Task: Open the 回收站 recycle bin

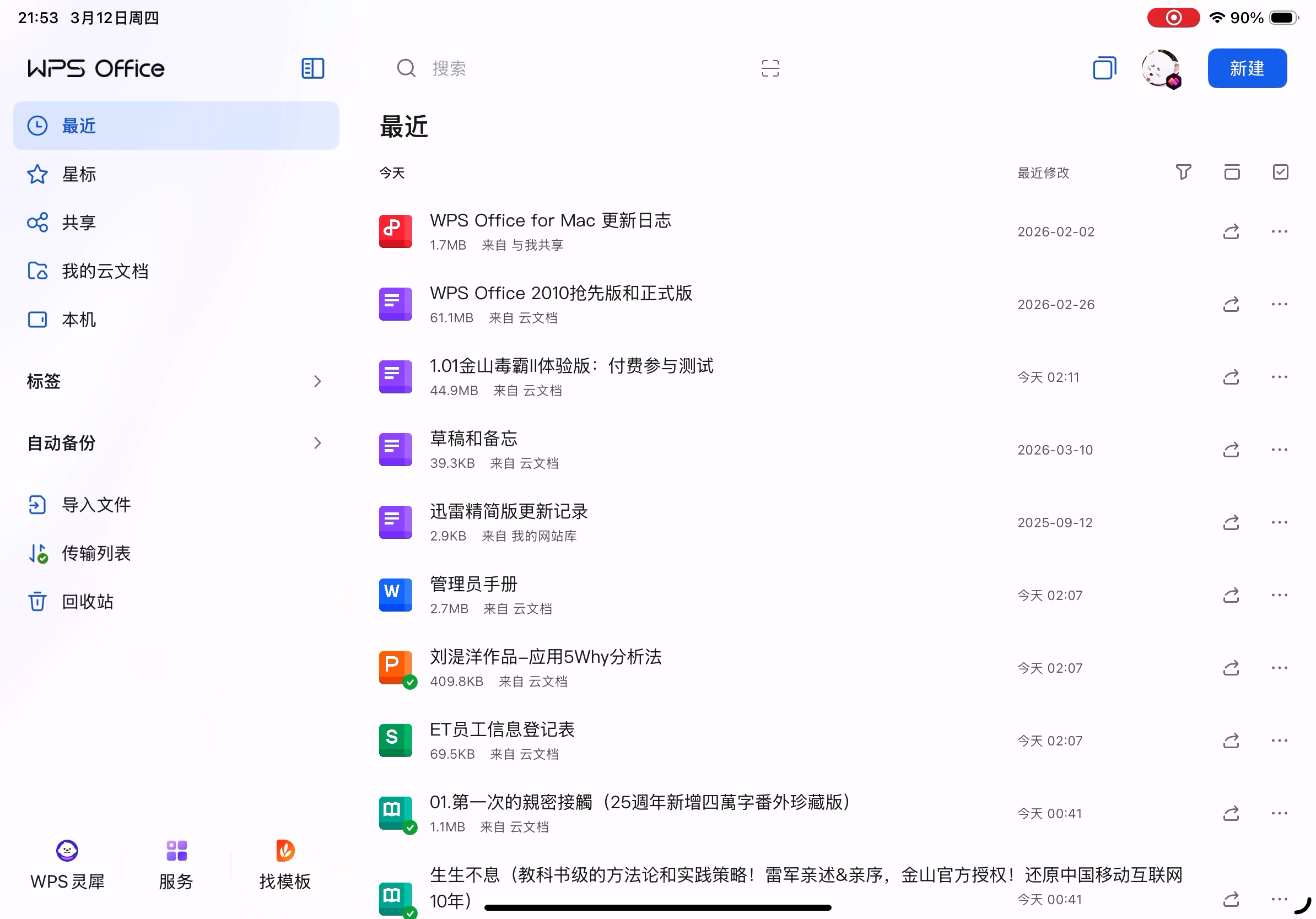Action: point(87,602)
